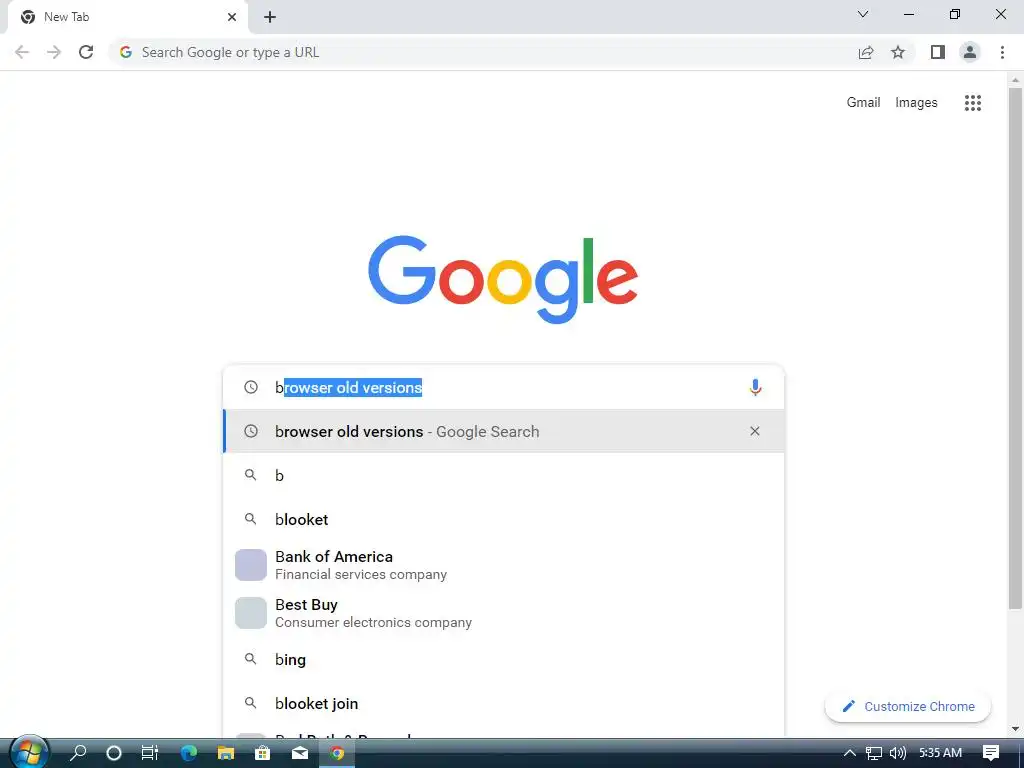Screen dimensions: 1024x768
Task: Click the Google logo
Action: 503,280
